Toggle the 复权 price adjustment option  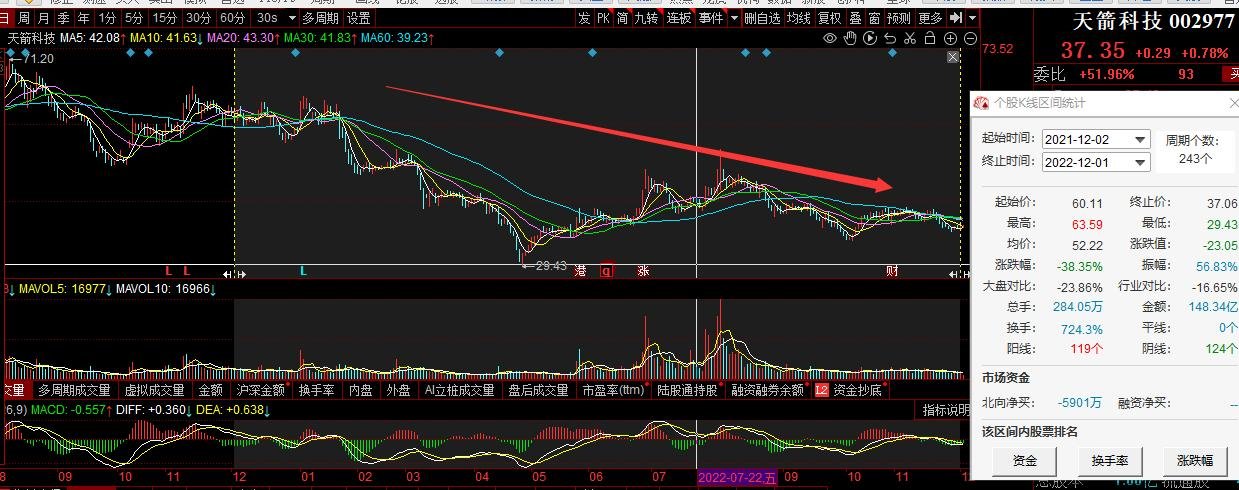click(829, 18)
